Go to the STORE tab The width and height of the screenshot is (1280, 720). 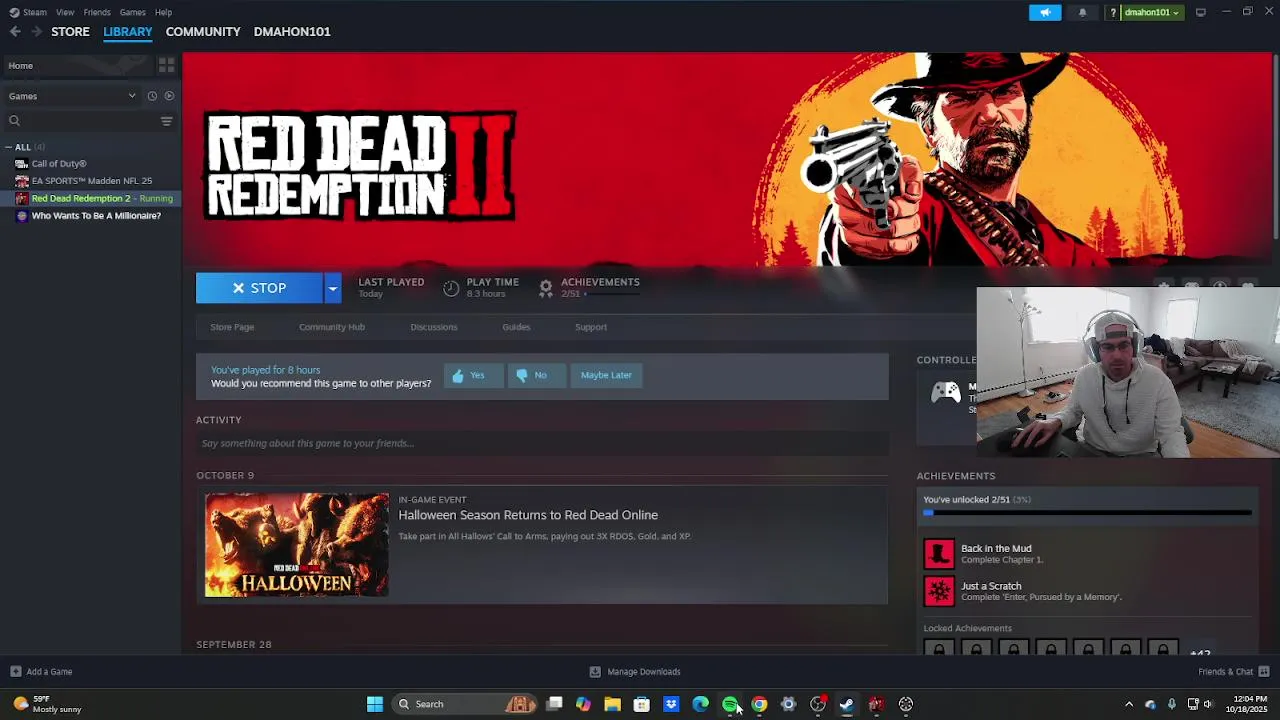[x=70, y=32]
